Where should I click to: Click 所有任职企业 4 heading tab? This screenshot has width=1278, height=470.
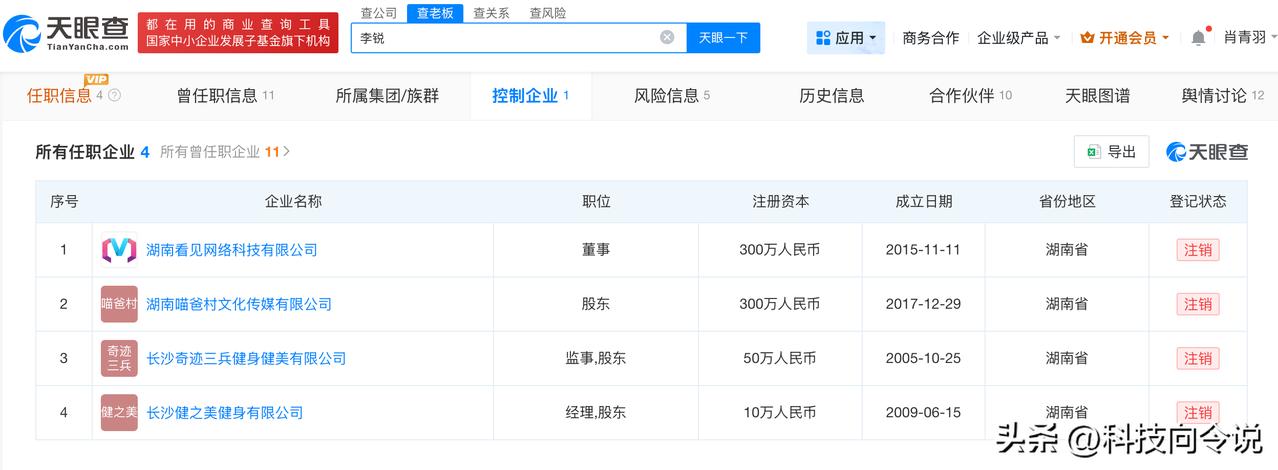pyautogui.click(x=92, y=152)
